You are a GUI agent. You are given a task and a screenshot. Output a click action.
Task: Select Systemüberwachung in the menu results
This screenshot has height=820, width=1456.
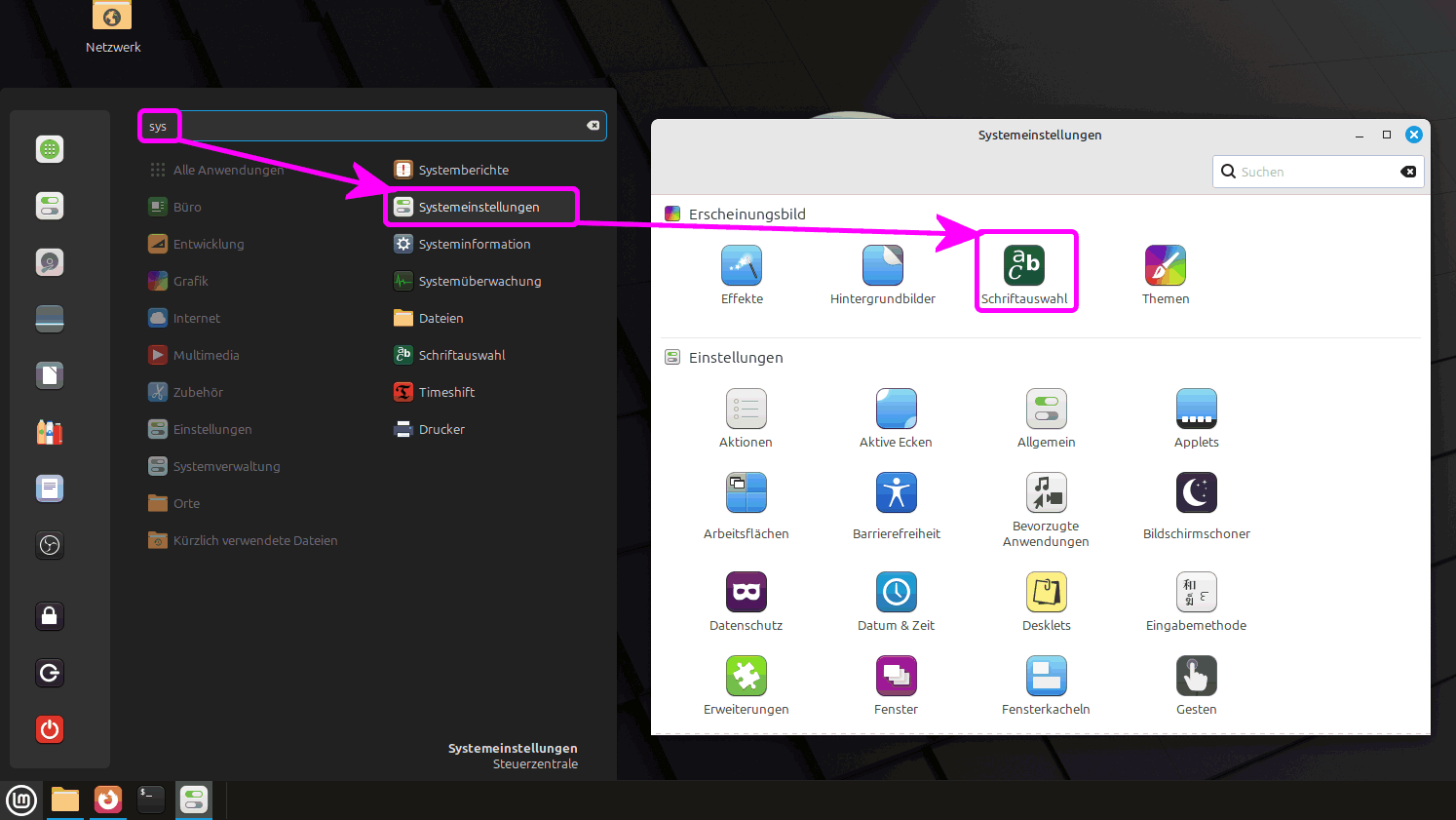point(479,281)
